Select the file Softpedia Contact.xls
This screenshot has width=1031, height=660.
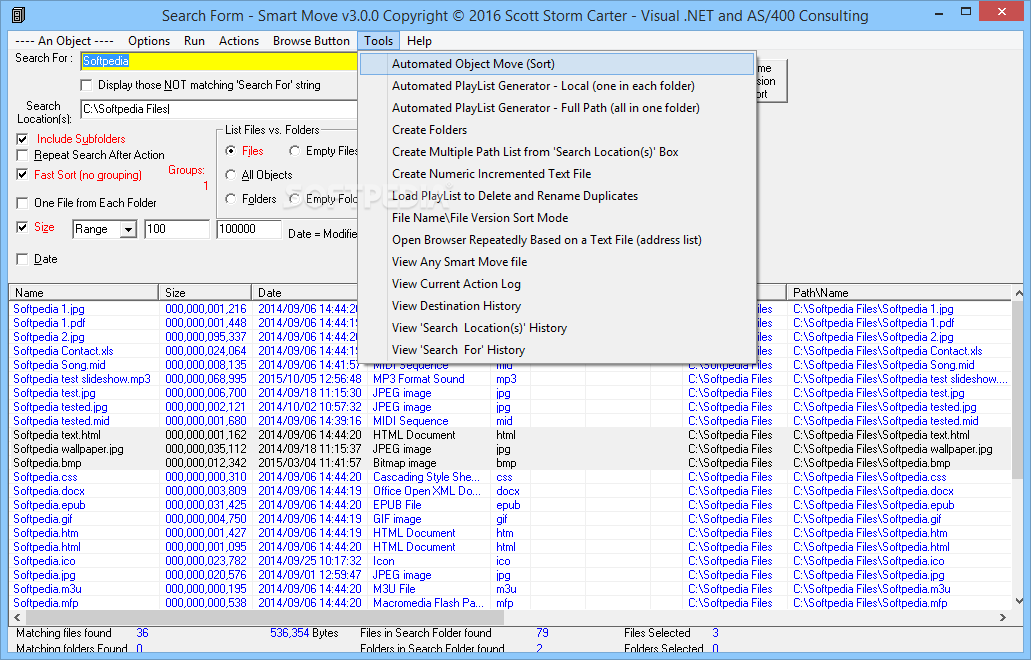(63, 351)
